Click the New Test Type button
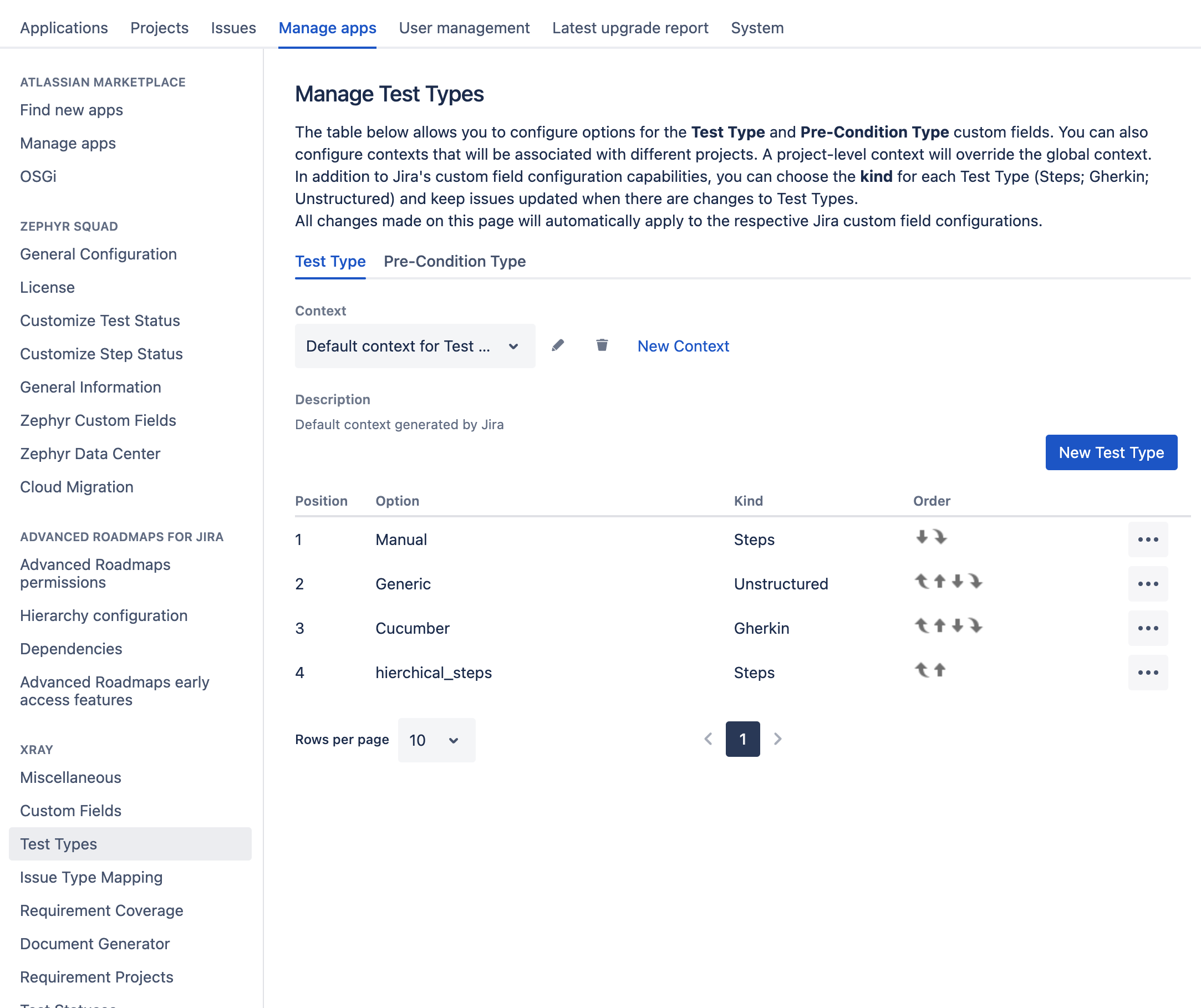The width and height of the screenshot is (1201, 1008). (1111, 452)
